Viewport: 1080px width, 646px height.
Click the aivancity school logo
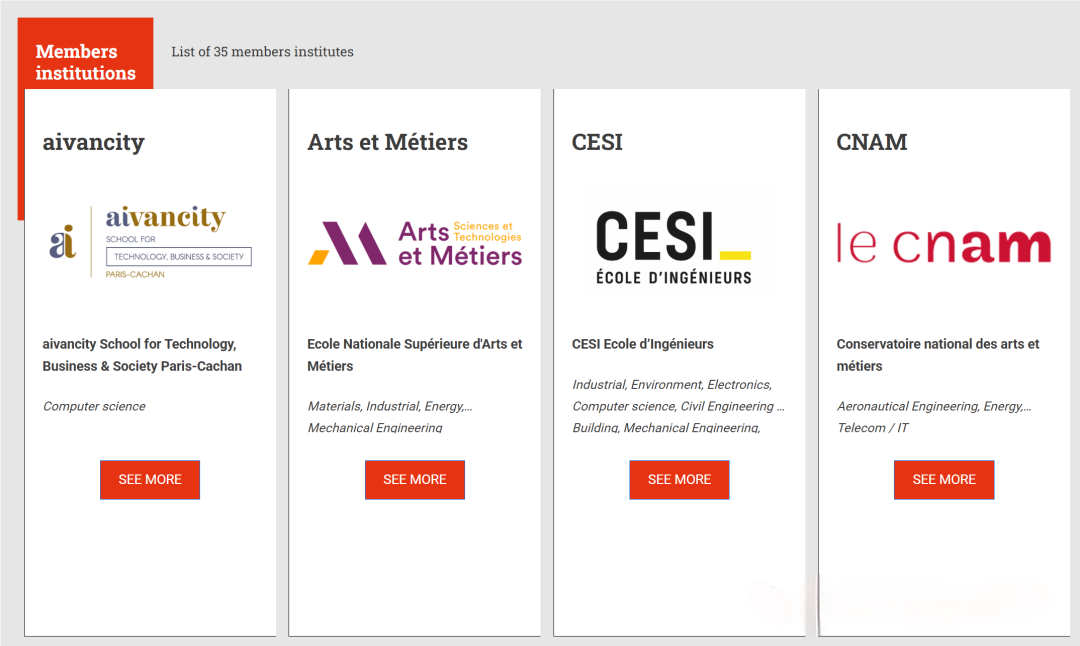pos(150,242)
